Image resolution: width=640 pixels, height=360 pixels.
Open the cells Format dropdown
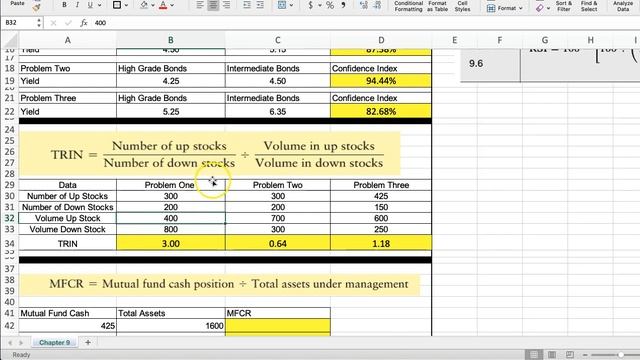point(504,8)
